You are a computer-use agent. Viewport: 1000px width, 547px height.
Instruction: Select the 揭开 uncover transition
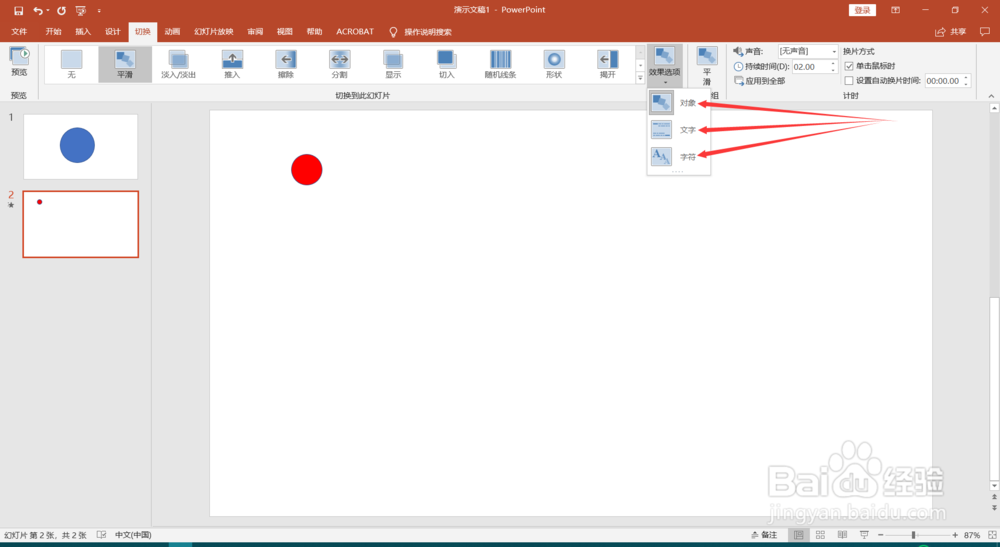607,64
